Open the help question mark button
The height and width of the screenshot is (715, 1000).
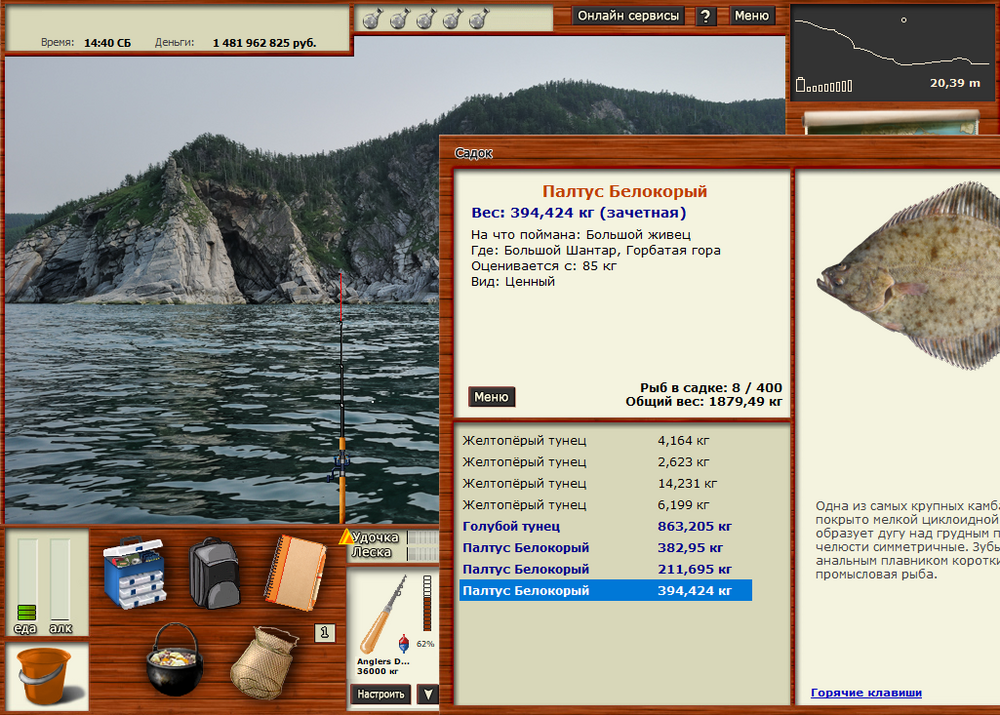click(x=705, y=16)
